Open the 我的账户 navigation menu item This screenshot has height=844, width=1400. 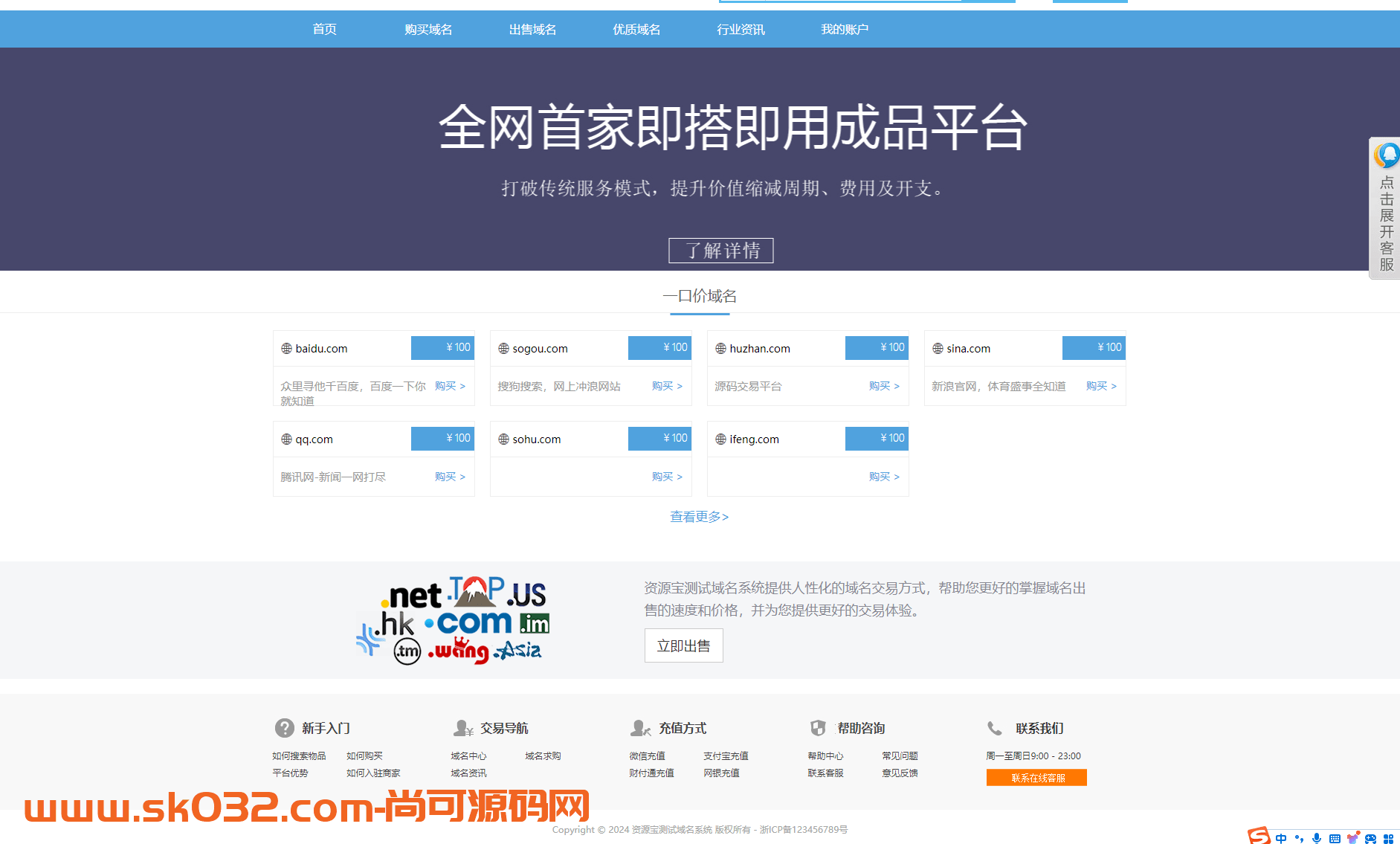845,29
